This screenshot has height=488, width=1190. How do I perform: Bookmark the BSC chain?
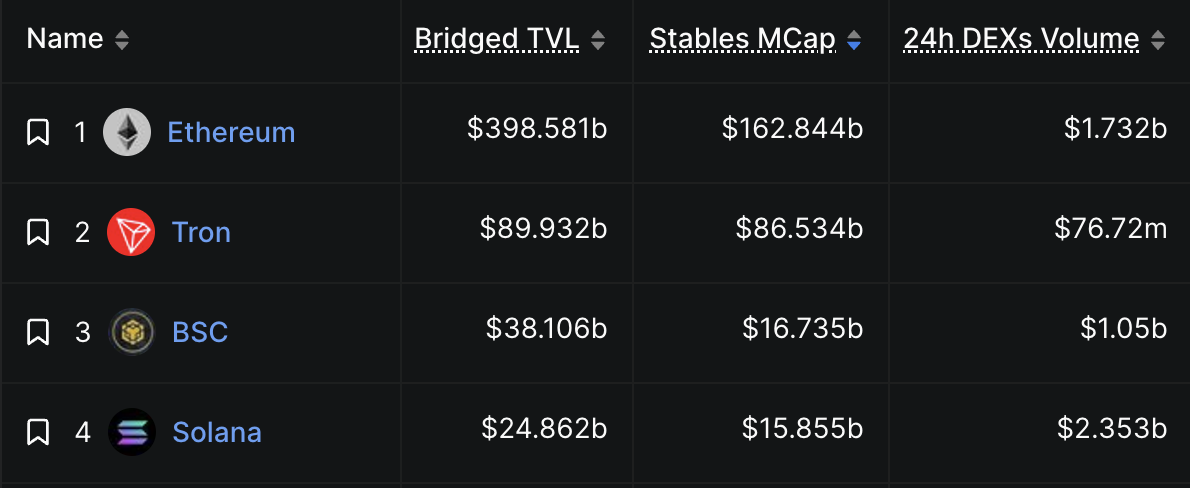tap(38, 332)
